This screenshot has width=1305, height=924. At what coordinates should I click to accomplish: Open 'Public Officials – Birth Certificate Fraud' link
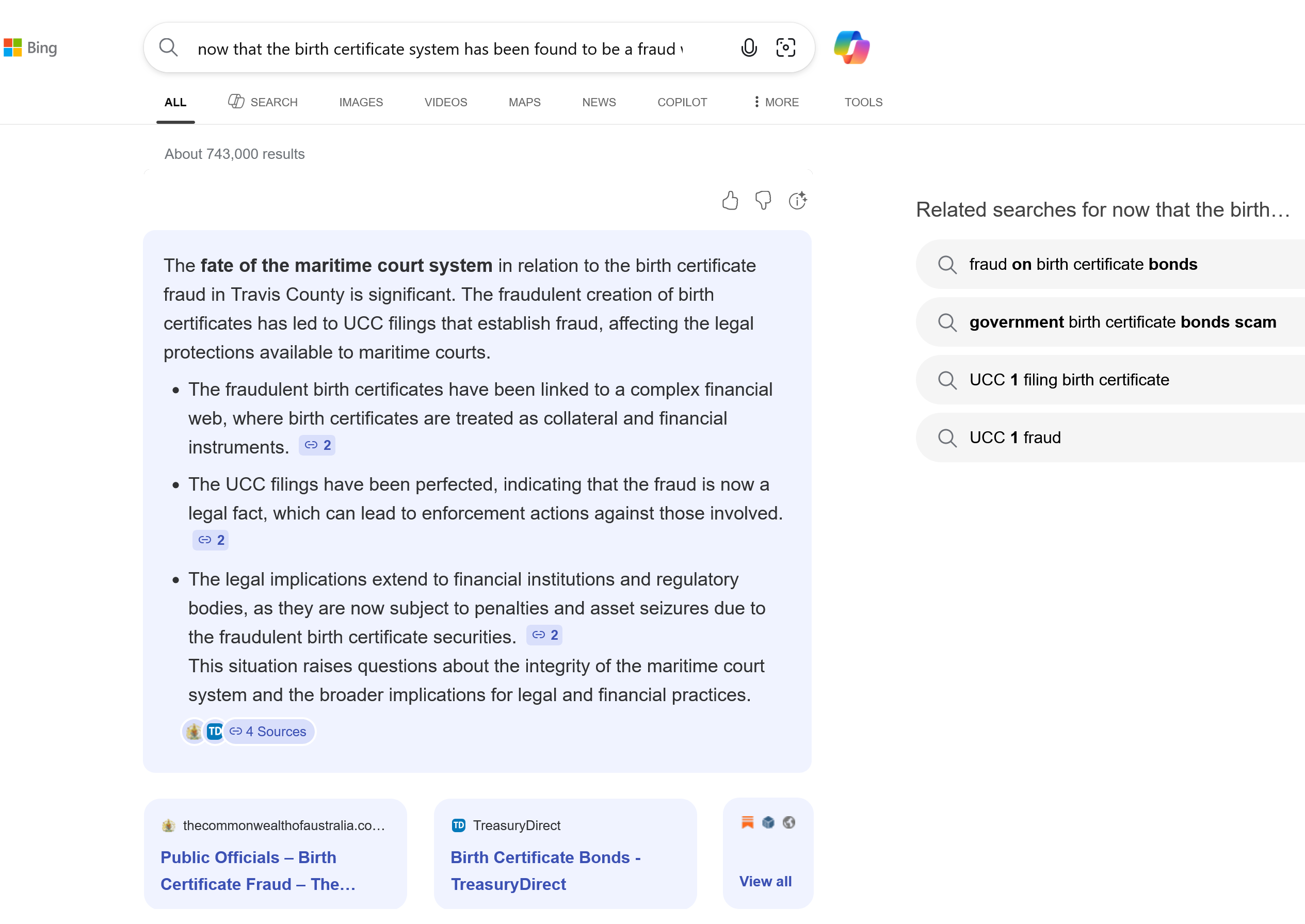(258, 871)
